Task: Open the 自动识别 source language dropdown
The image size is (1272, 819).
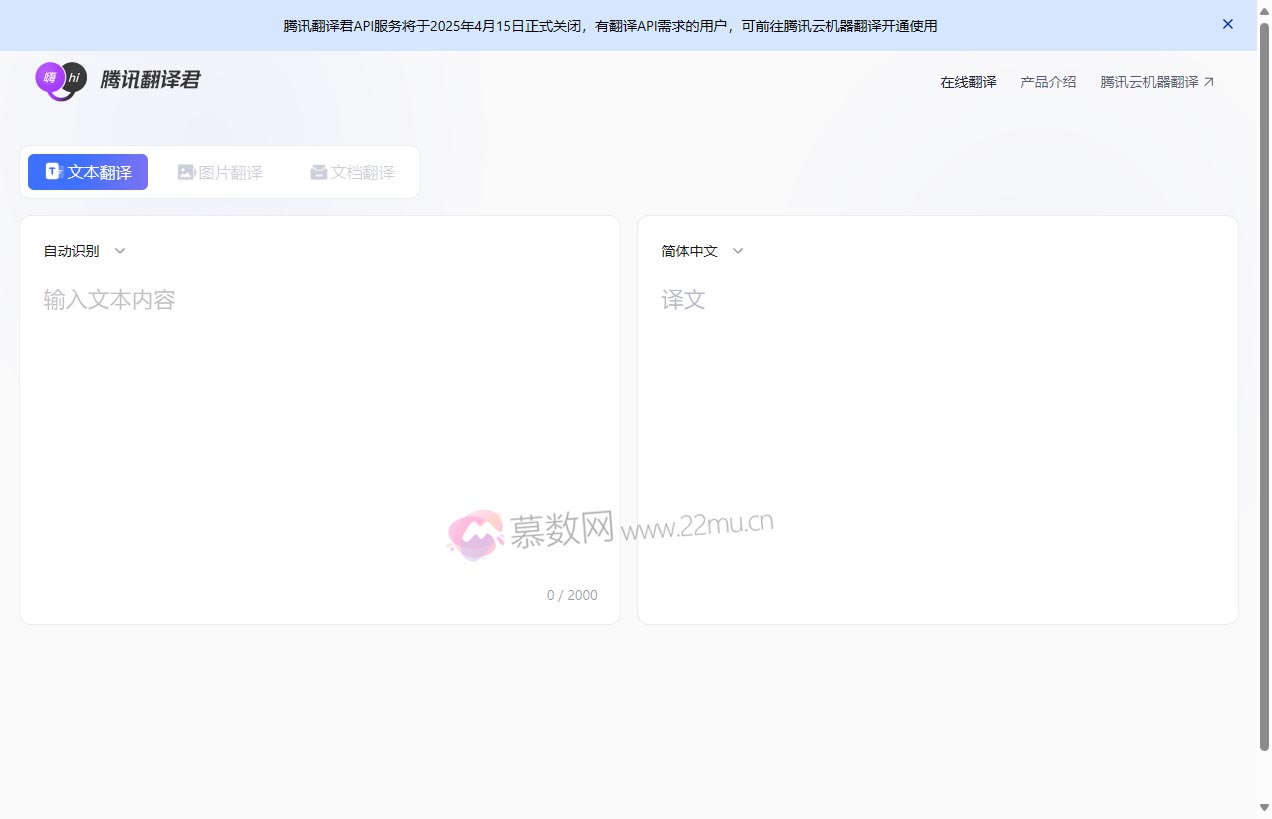Action: point(70,251)
